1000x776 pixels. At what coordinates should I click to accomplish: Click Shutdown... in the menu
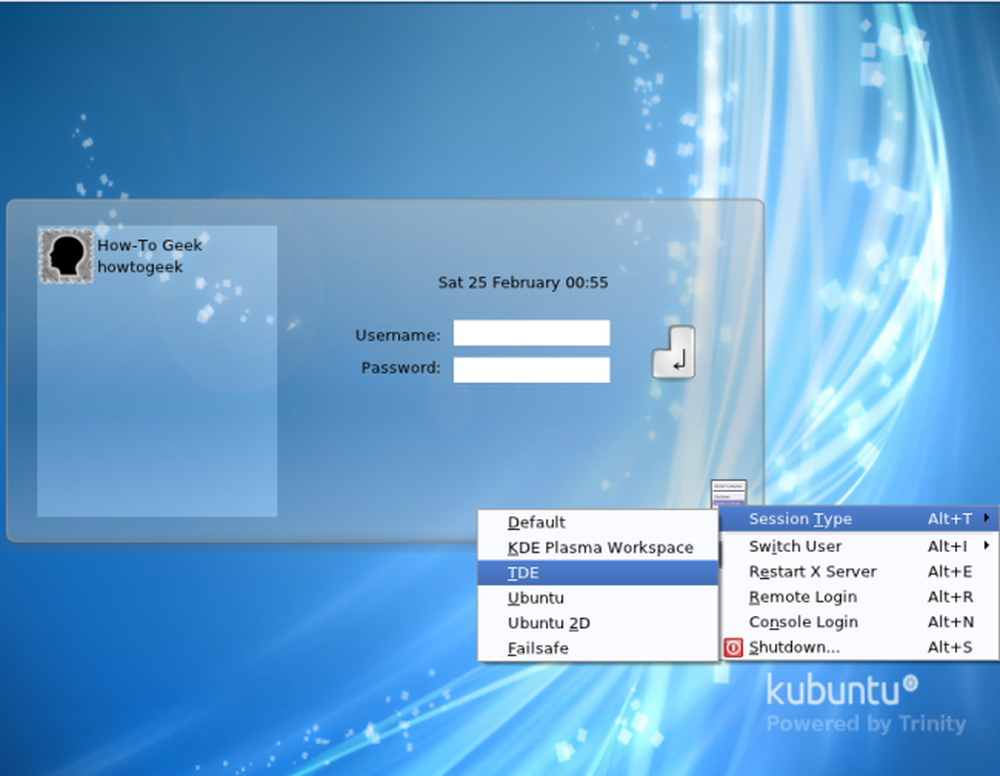[858, 647]
